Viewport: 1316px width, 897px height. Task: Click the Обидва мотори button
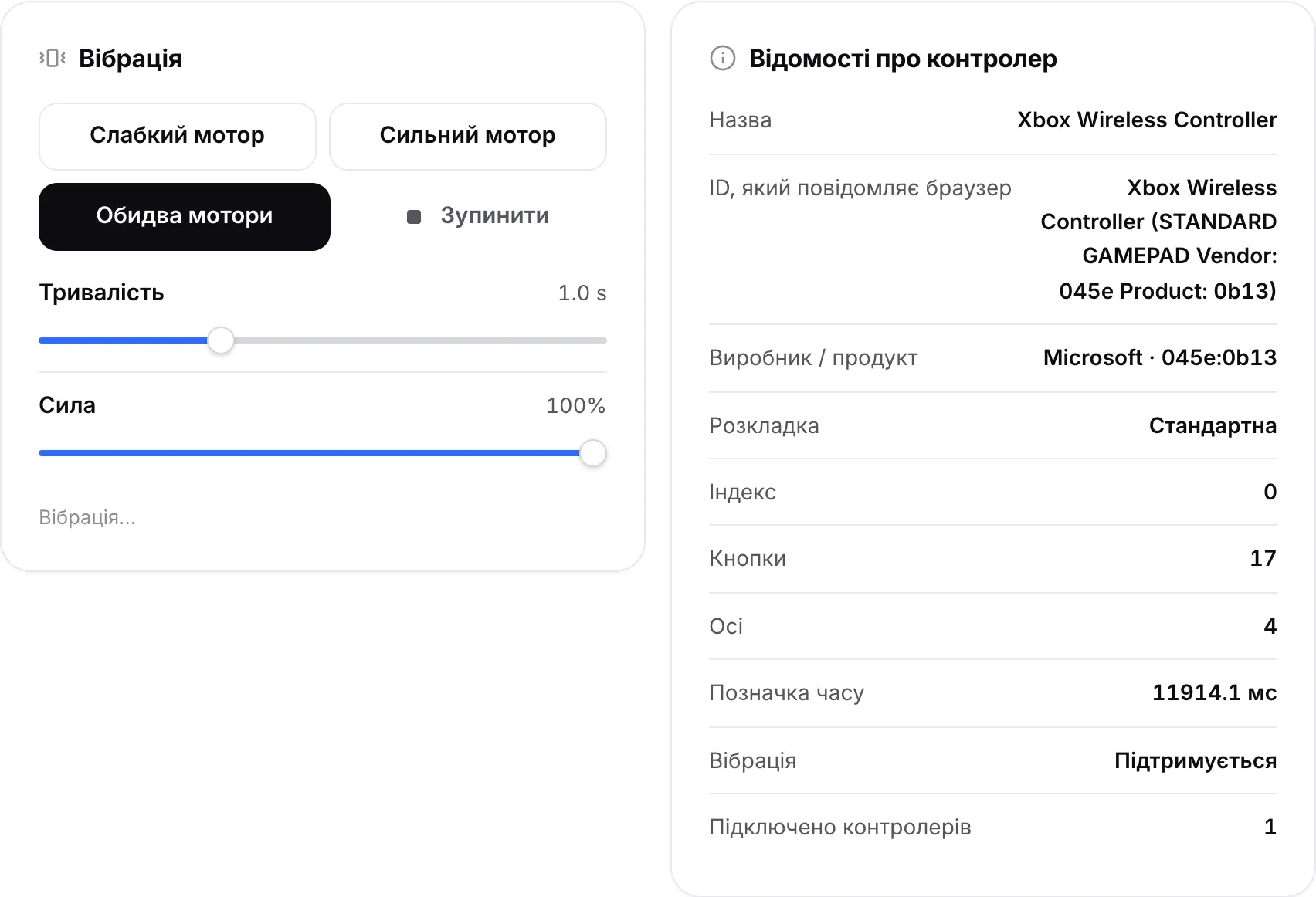185,216
